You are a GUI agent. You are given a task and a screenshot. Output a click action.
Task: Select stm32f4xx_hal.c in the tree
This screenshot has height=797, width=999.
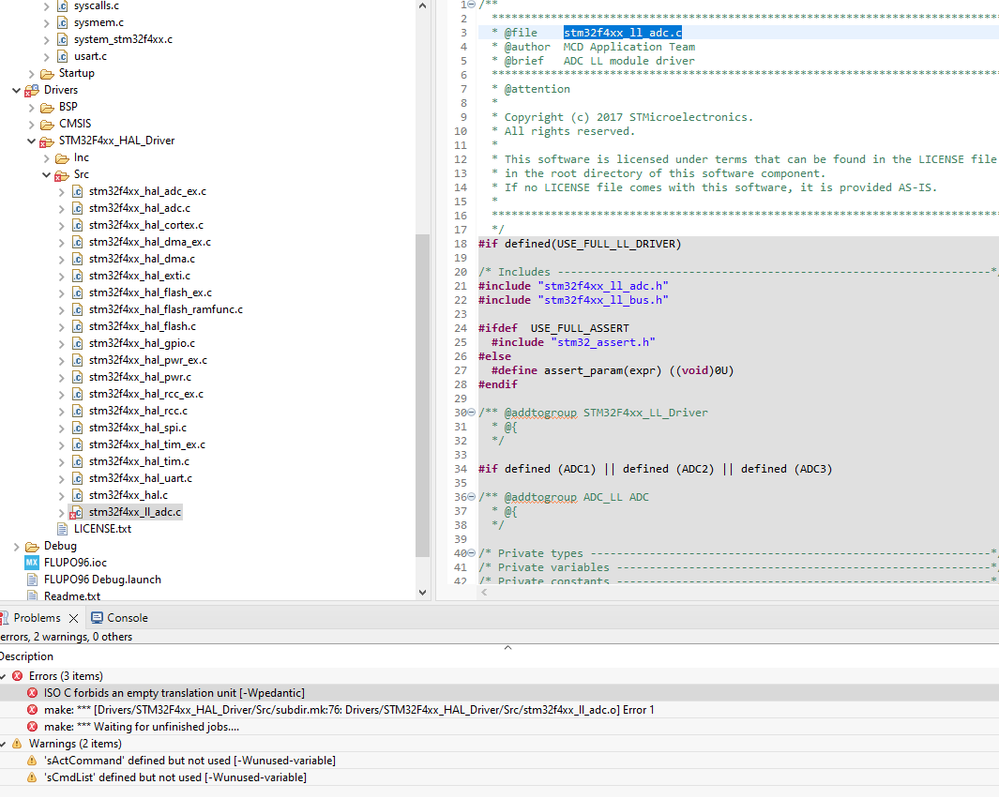[x=128, y=495]
